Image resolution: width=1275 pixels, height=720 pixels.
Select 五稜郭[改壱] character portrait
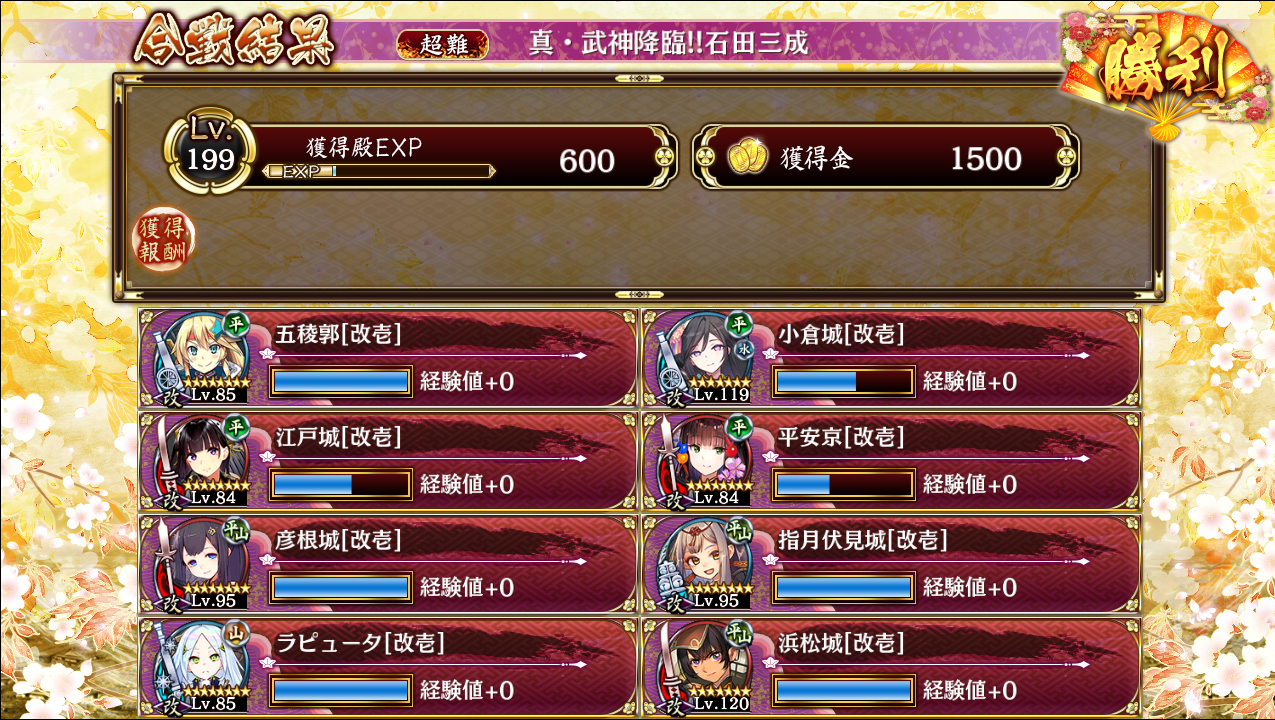tap(201, 359)
